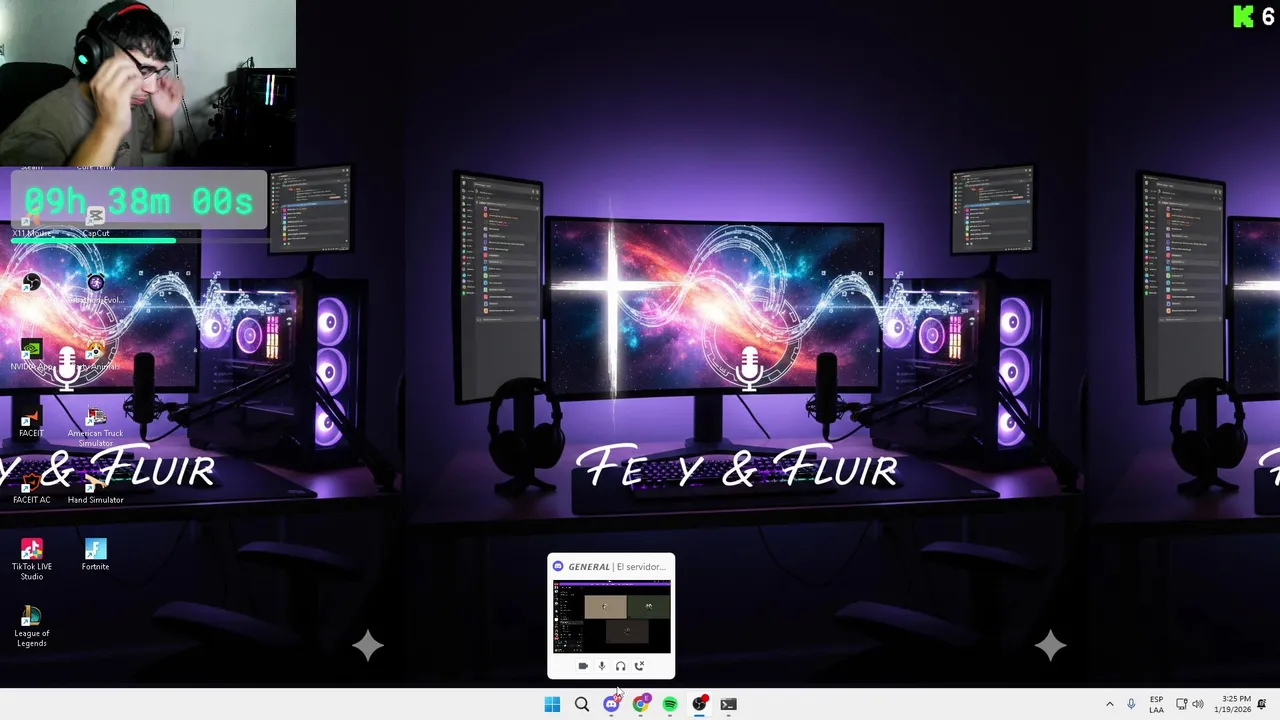Open the notifications bell icon
The image size is (1280, 720).
tap(1262, 704)
